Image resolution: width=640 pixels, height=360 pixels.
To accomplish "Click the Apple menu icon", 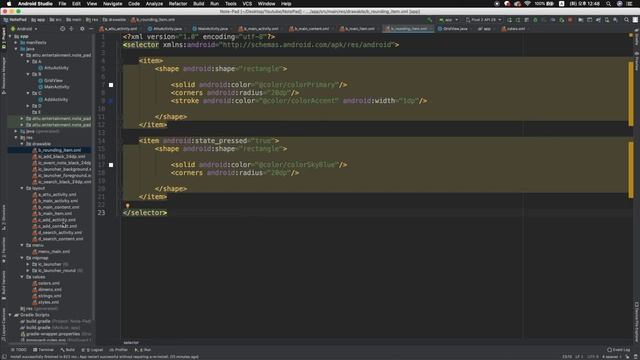I will pyautogui.click(x=9, y=4).
